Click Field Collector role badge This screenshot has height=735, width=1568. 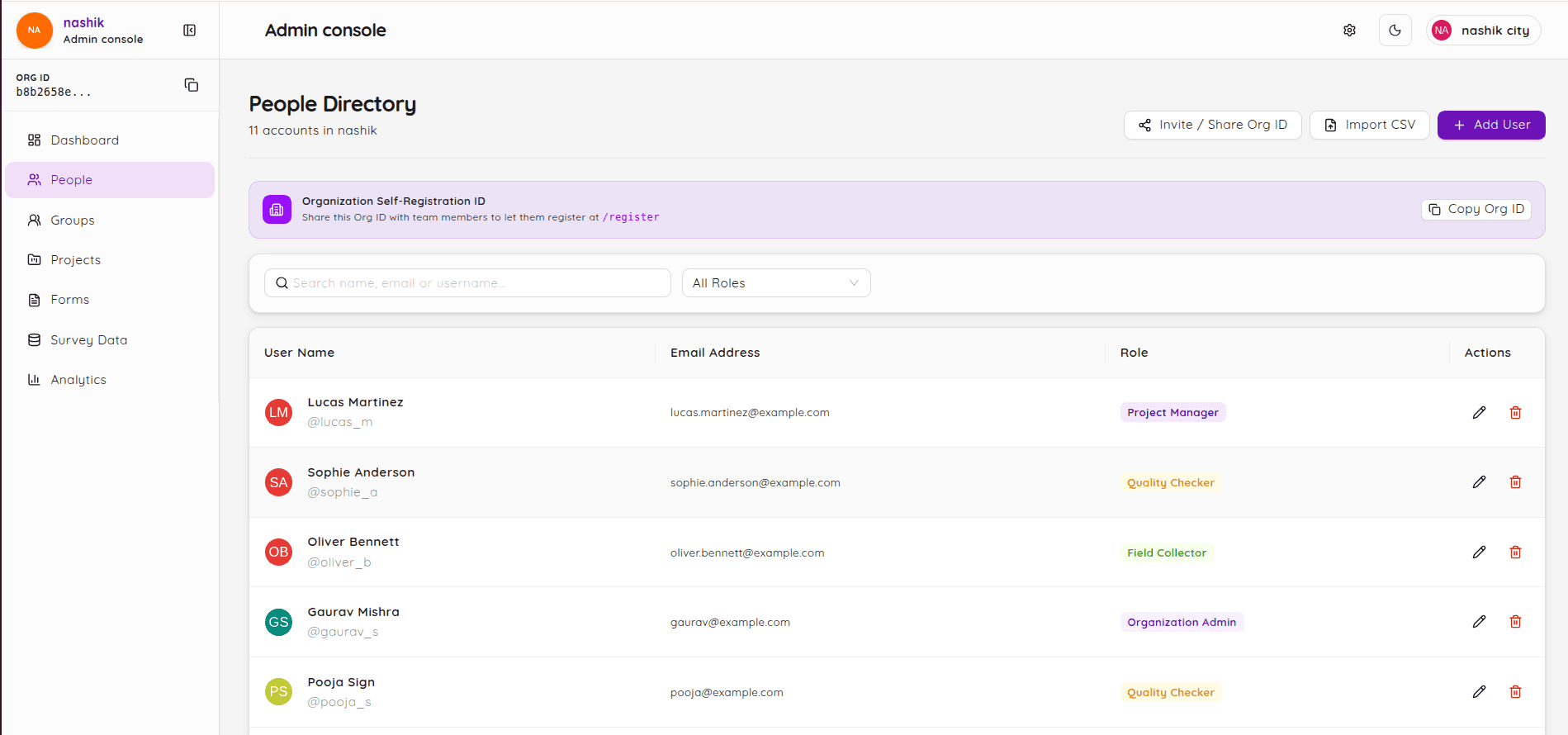click(x=1167, y=553)
